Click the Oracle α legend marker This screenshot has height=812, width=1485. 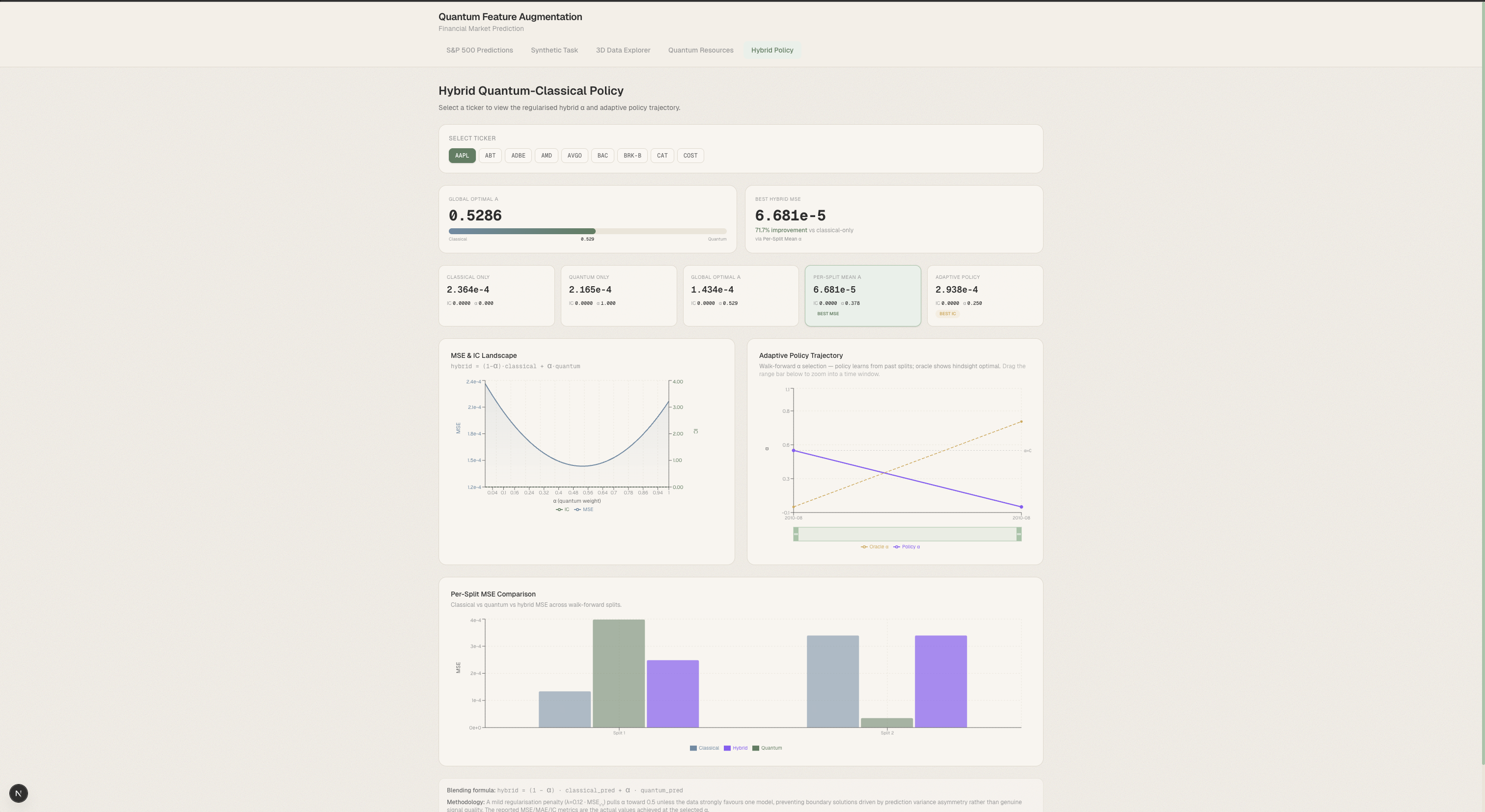point(864,547)
